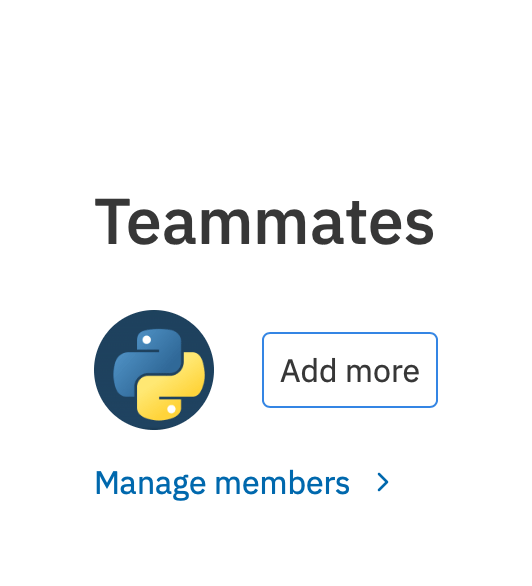Expand Manage members via the chevron
The image size is (532, 586).
pos(383,482)
